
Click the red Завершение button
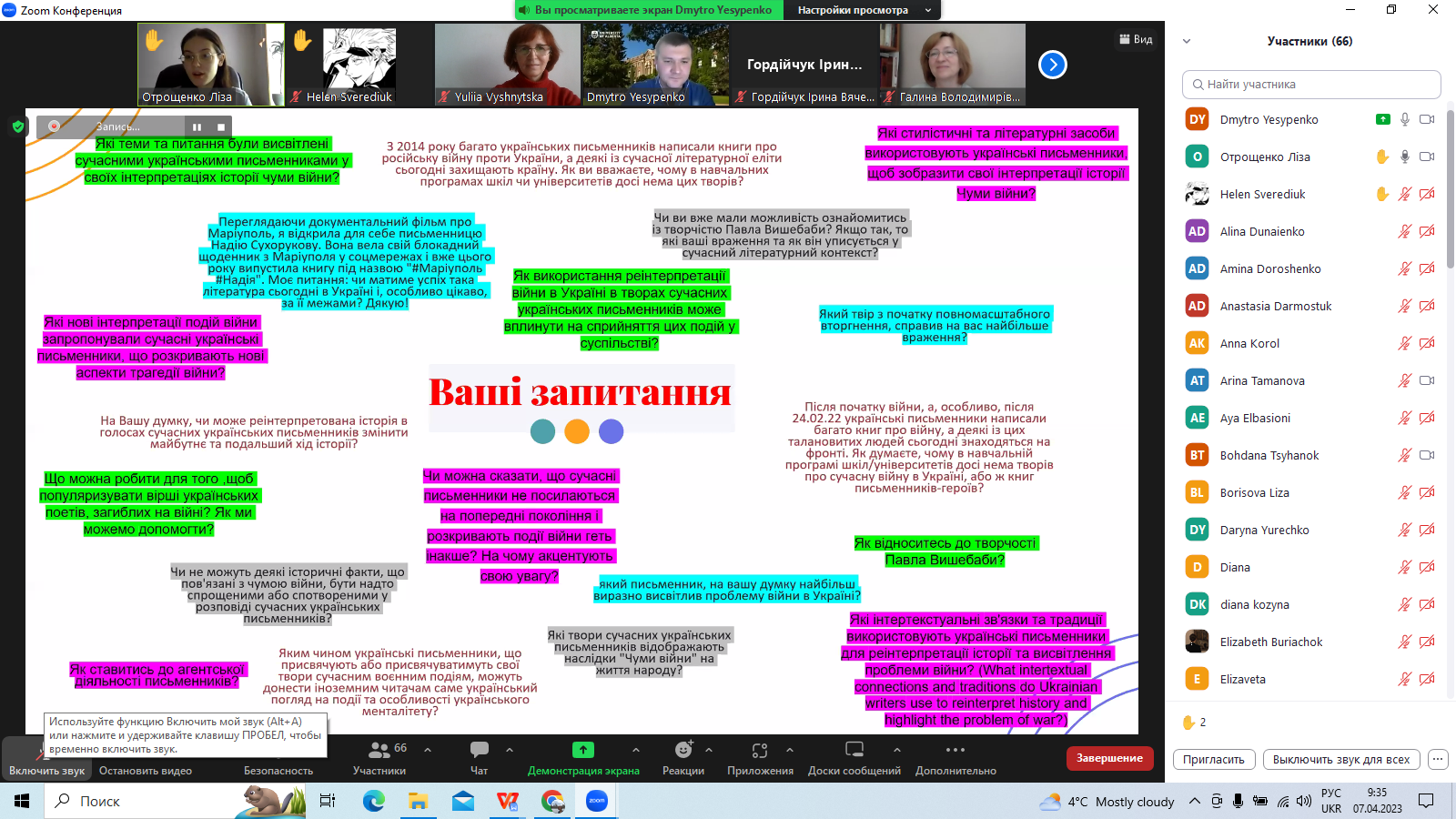1109,758
